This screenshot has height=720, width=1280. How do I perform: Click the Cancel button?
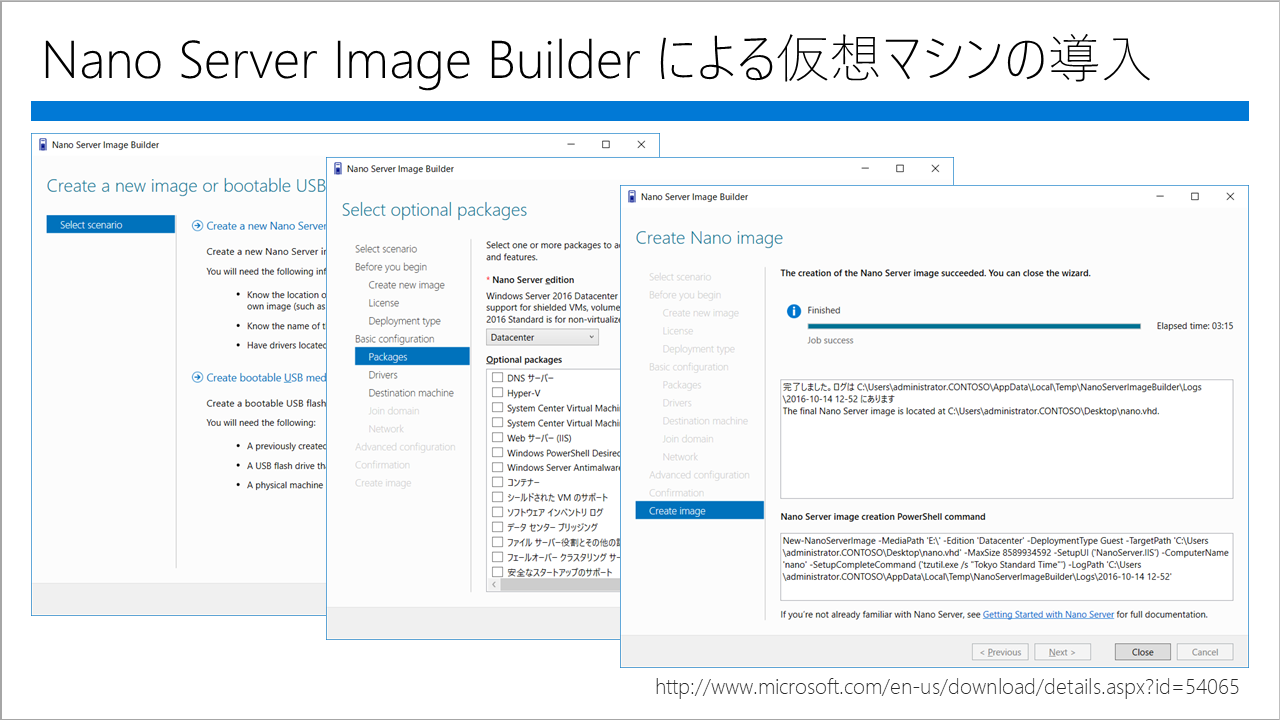[x=1205, y=652]
